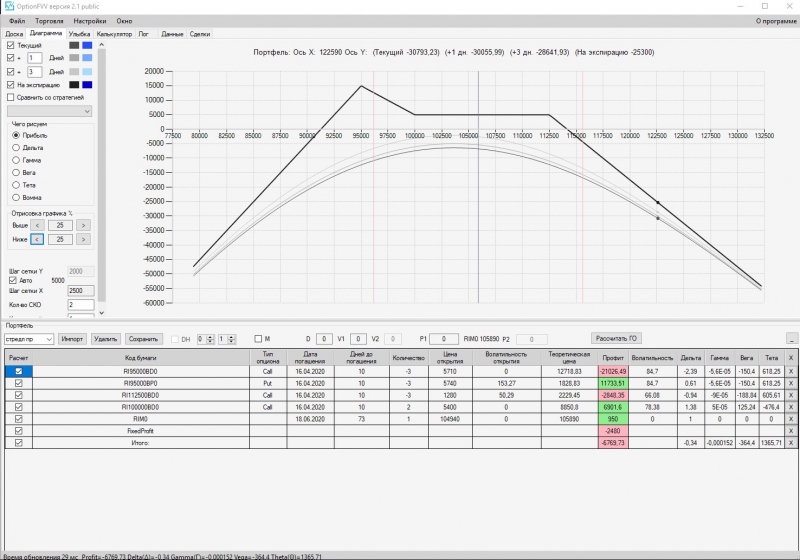Pick the blue swatch for Текущий curve
The image size is (800, 560).
[87, 45]
